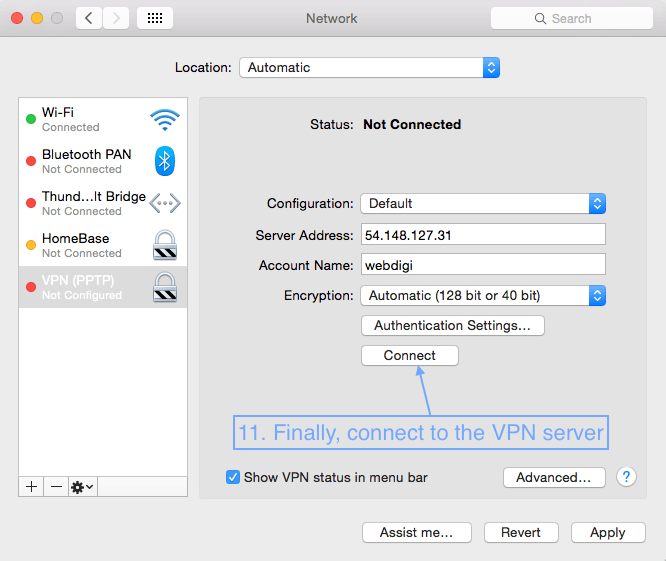Image resolution: width=666 pixels, height=561 pixels.
Task: Click the VPN (PPTP) lock icon
Action: 165,287
